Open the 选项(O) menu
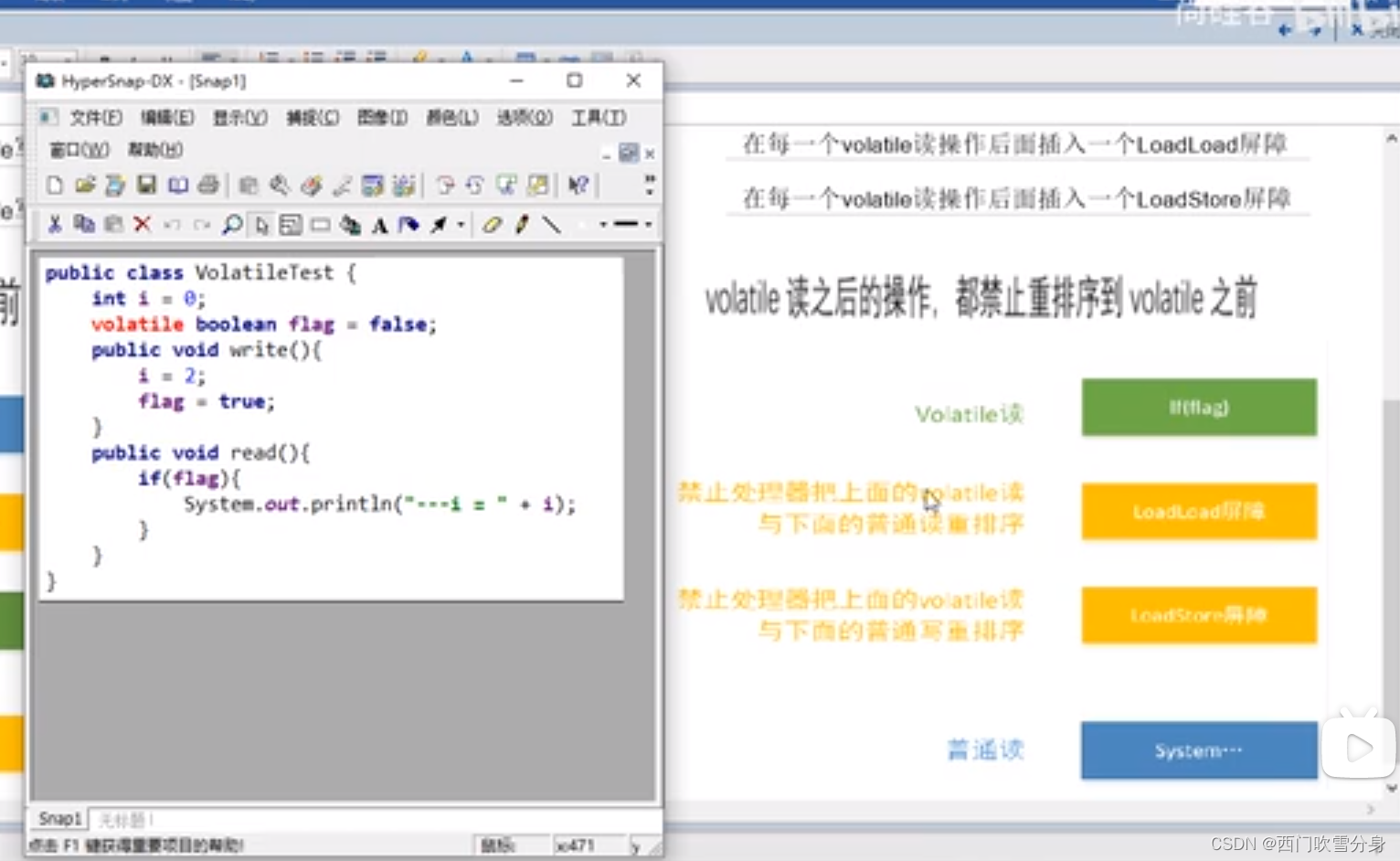Screen dimensions: 1400x861 tap(525, 117)
